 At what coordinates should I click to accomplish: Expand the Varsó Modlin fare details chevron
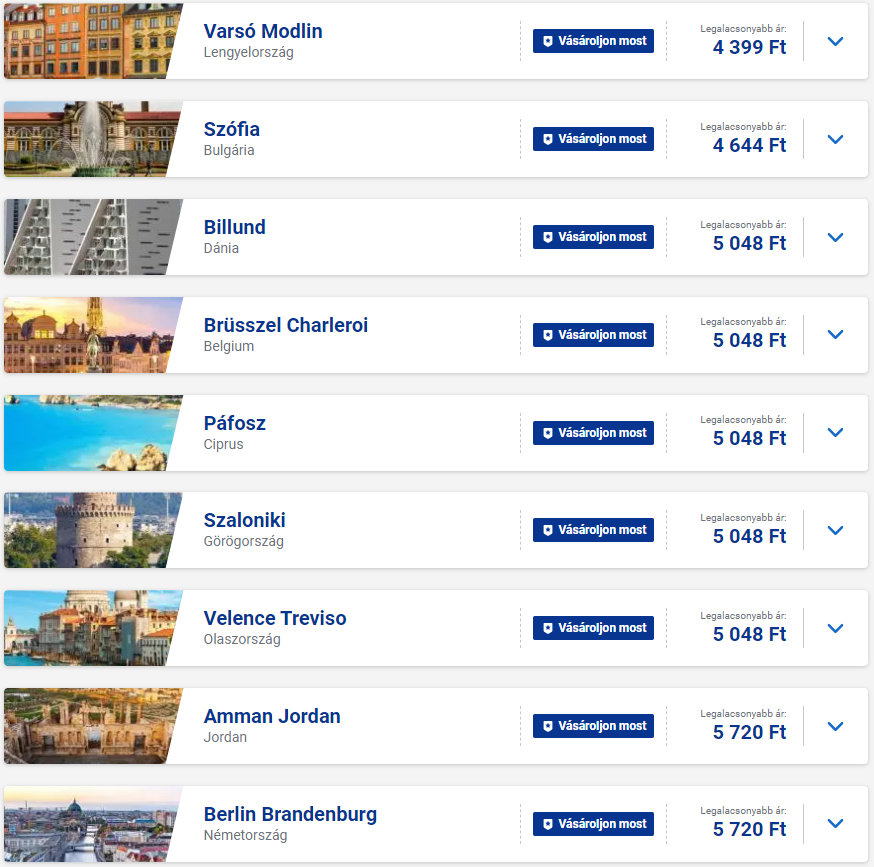click(835, 41)
